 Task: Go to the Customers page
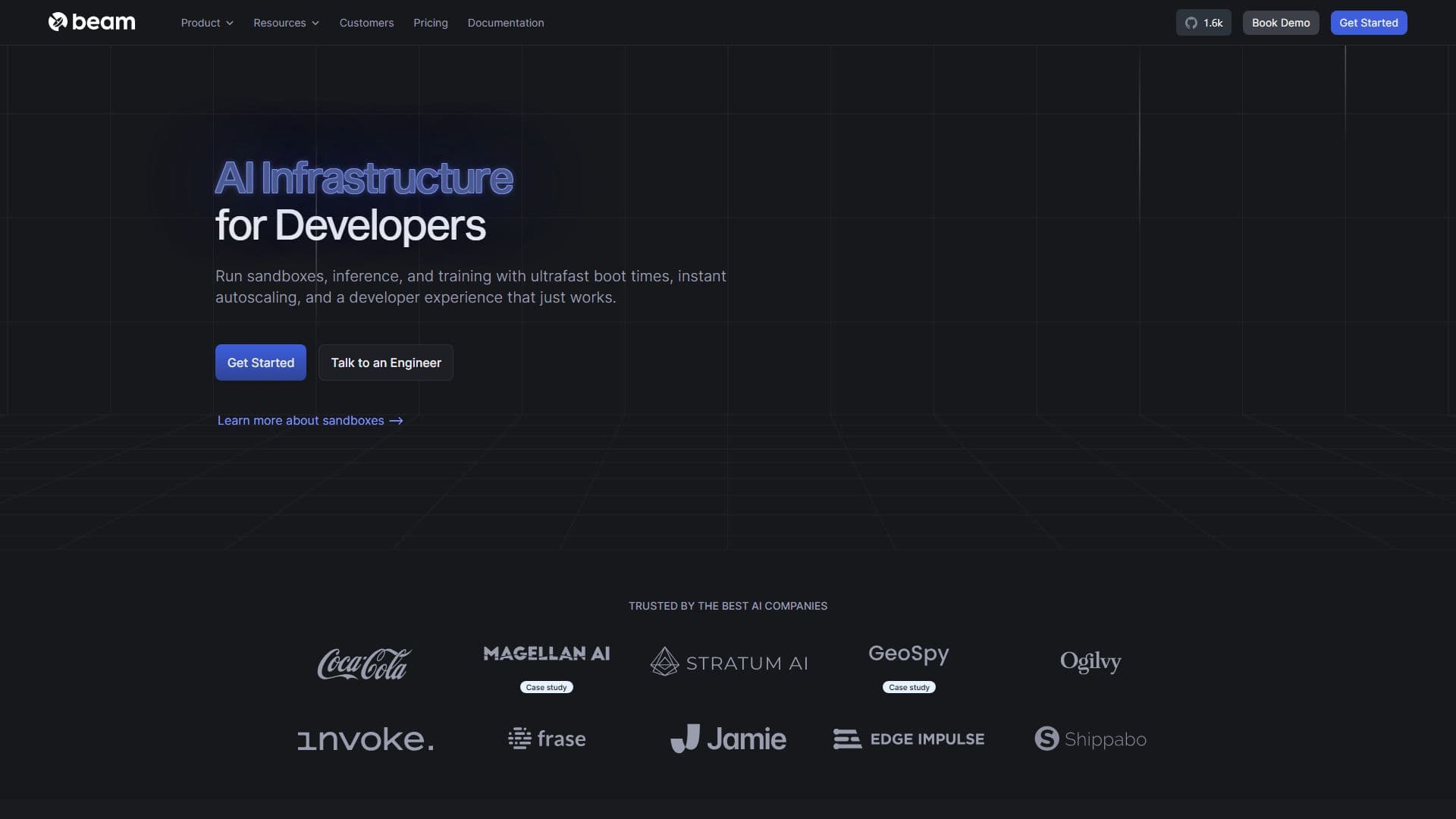coord(366,23)
